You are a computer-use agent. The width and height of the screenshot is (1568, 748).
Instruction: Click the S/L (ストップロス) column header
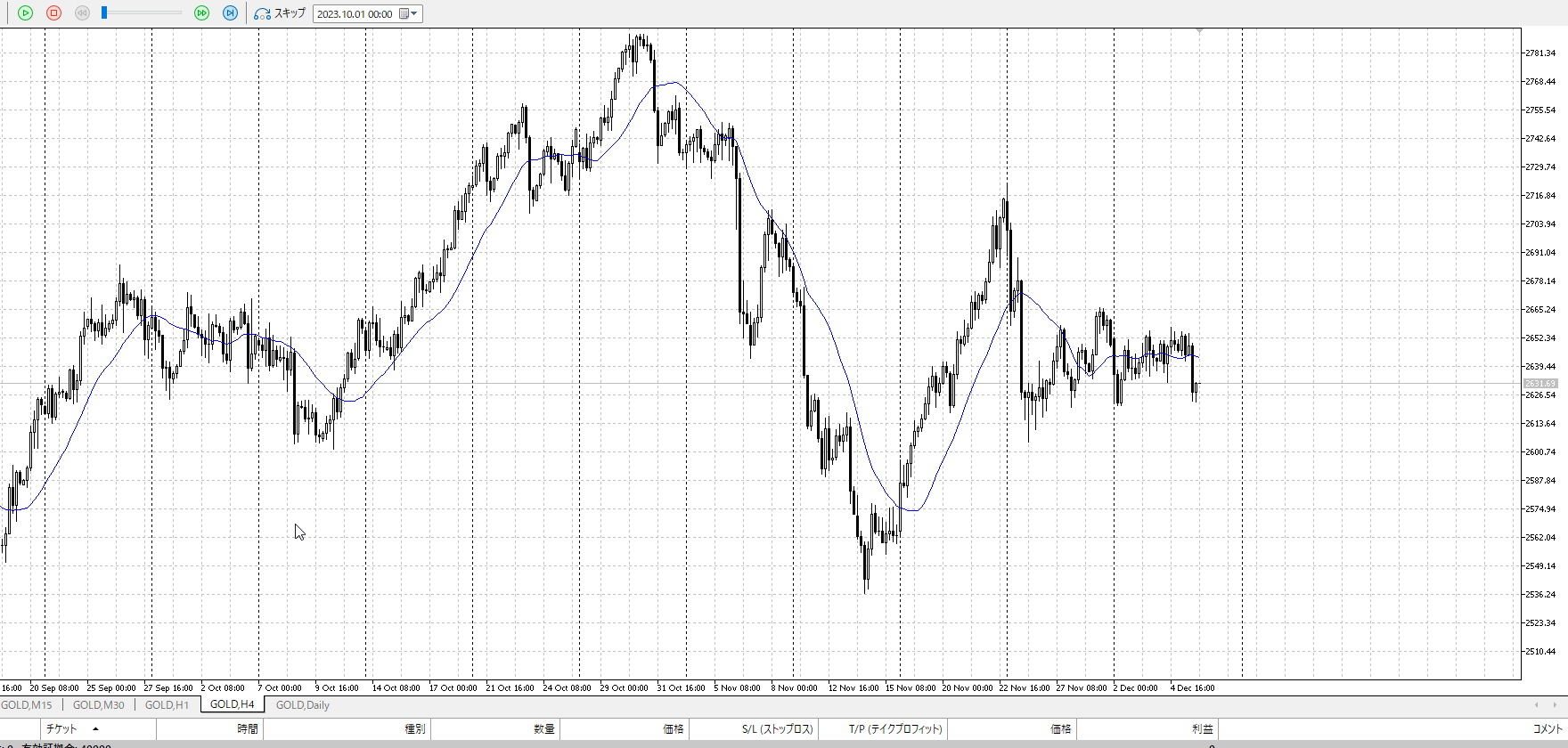coord(777,729)
